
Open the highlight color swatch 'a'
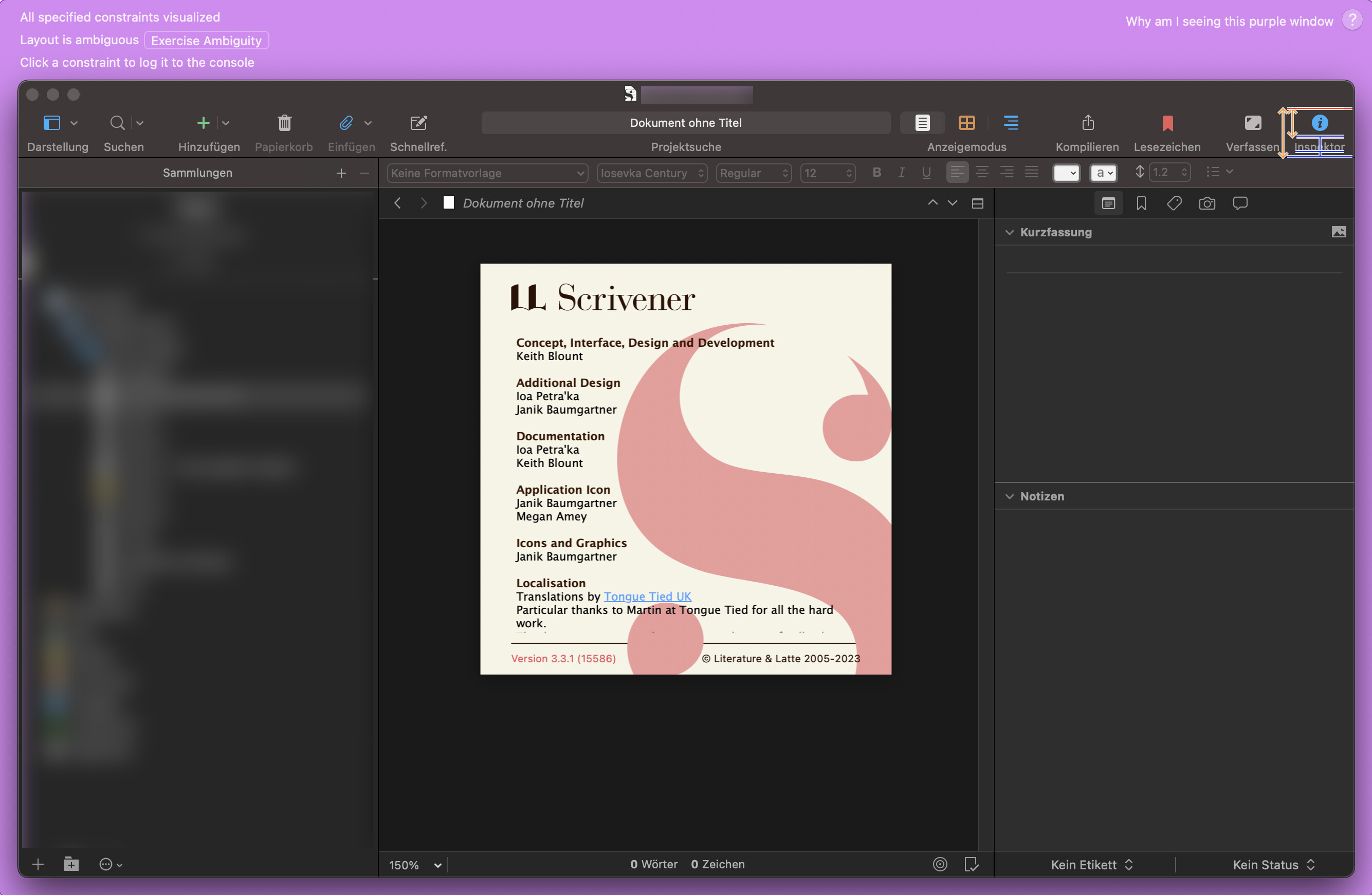coord(1103,173)
